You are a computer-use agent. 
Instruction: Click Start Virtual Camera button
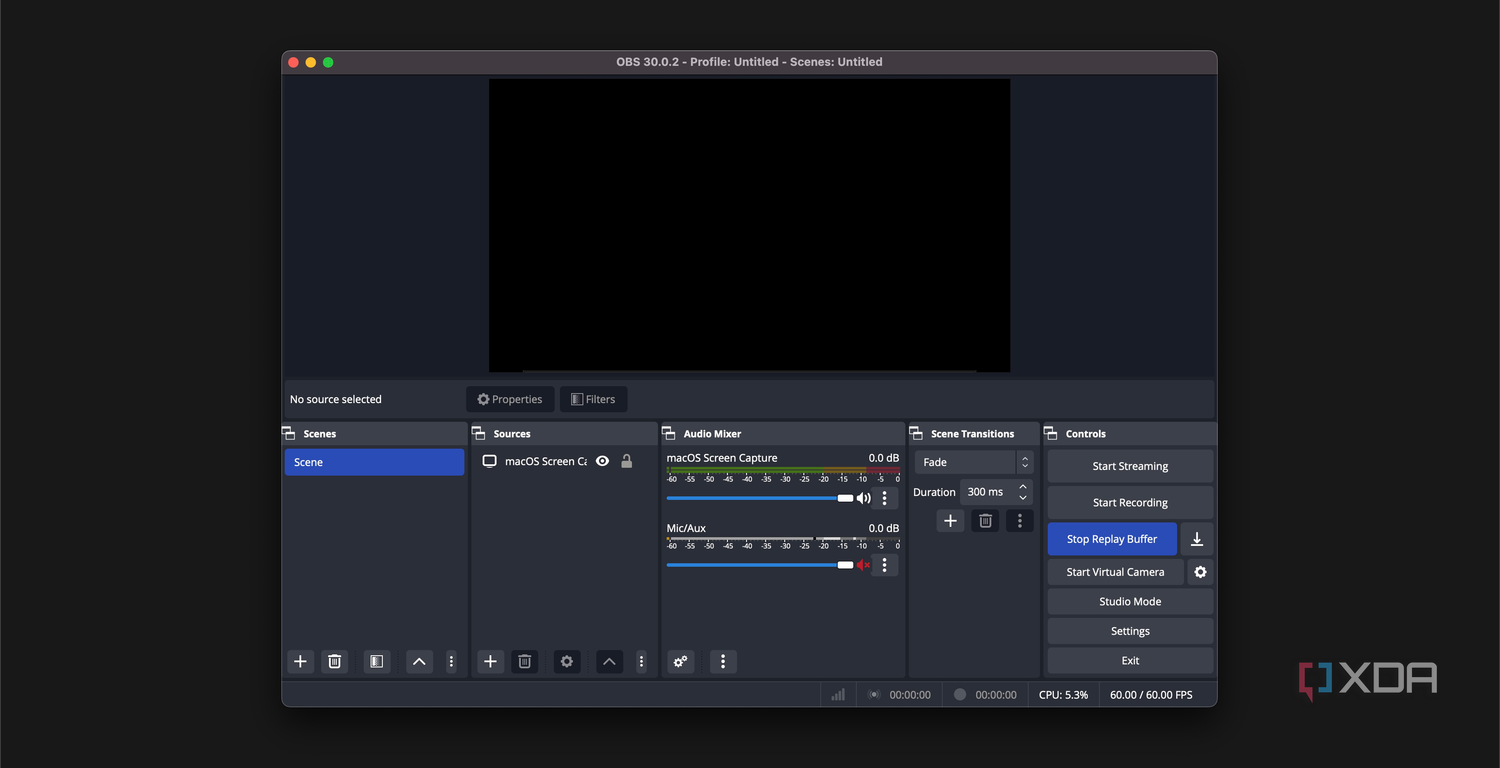pos(1115,572)
